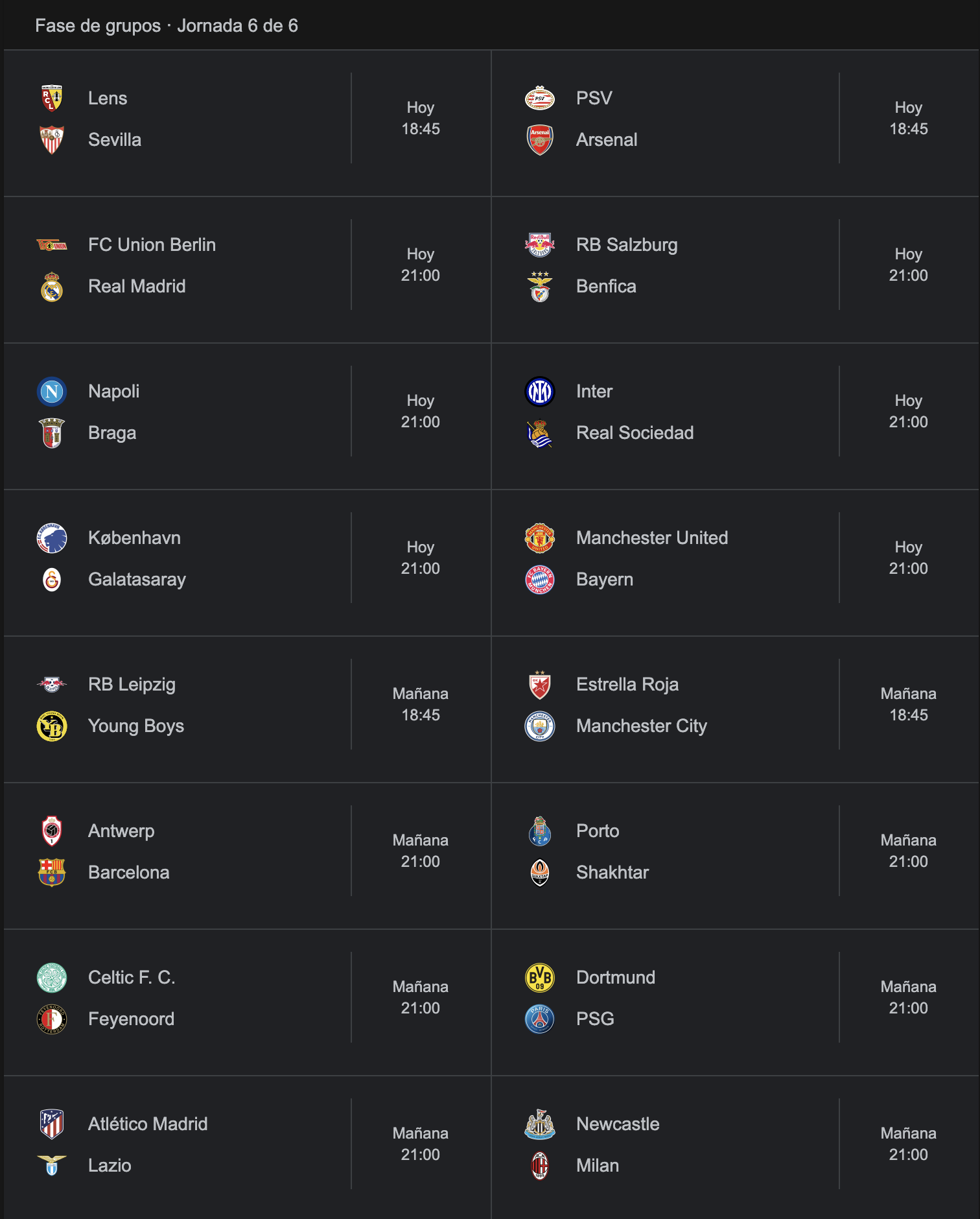Viewport: 980px width, 1219px height.
Task: Open the Celtic vs Feyenoord match time
Action: [421, 998]
